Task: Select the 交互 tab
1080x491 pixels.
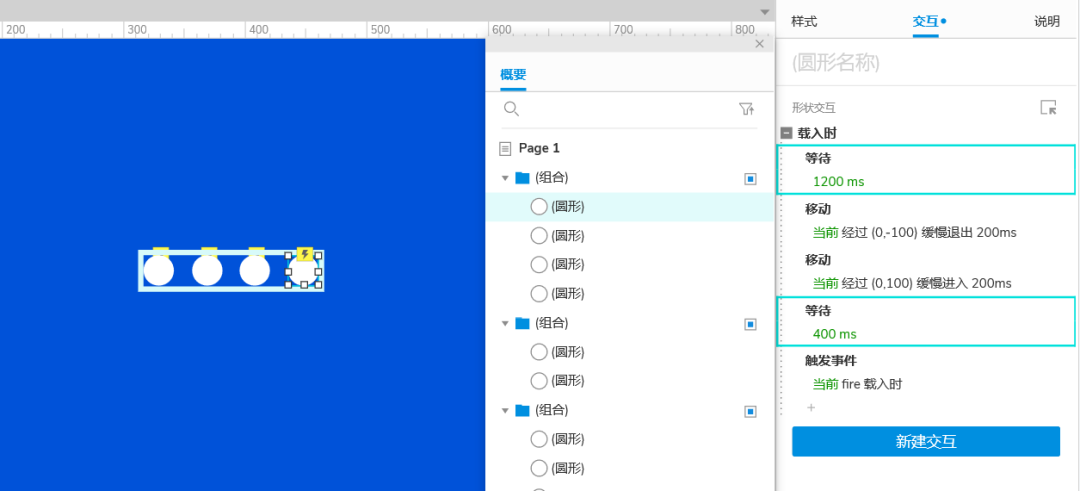Action: [926, 21]
